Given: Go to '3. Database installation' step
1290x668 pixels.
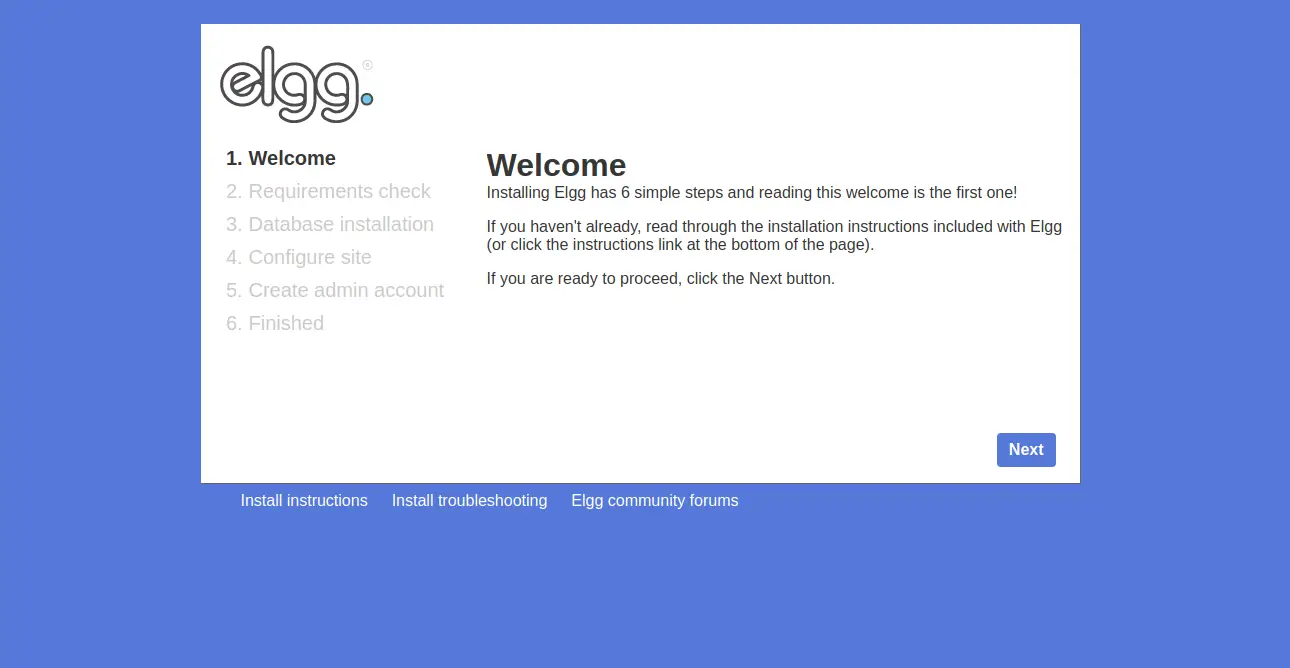Looking at the screenshot, I should (x=330, y=224).
